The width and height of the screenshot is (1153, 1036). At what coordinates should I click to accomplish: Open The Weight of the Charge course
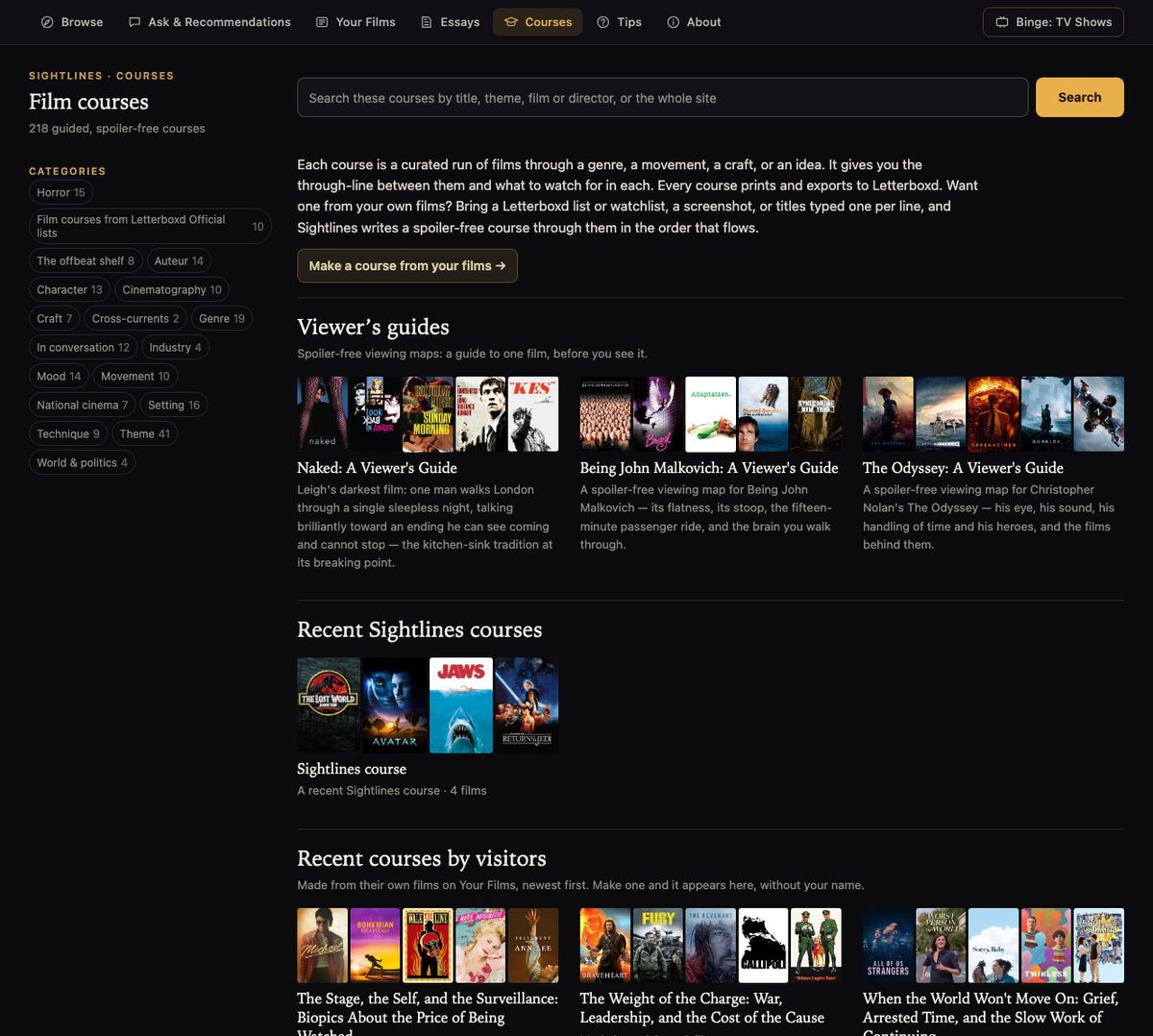(702, 1008)
